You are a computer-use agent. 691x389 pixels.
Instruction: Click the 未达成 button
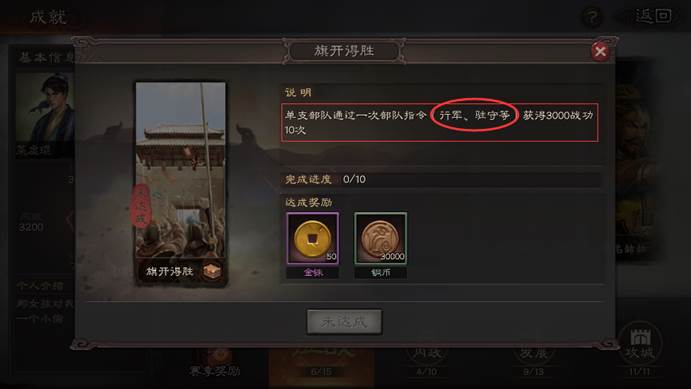(344, 322)
